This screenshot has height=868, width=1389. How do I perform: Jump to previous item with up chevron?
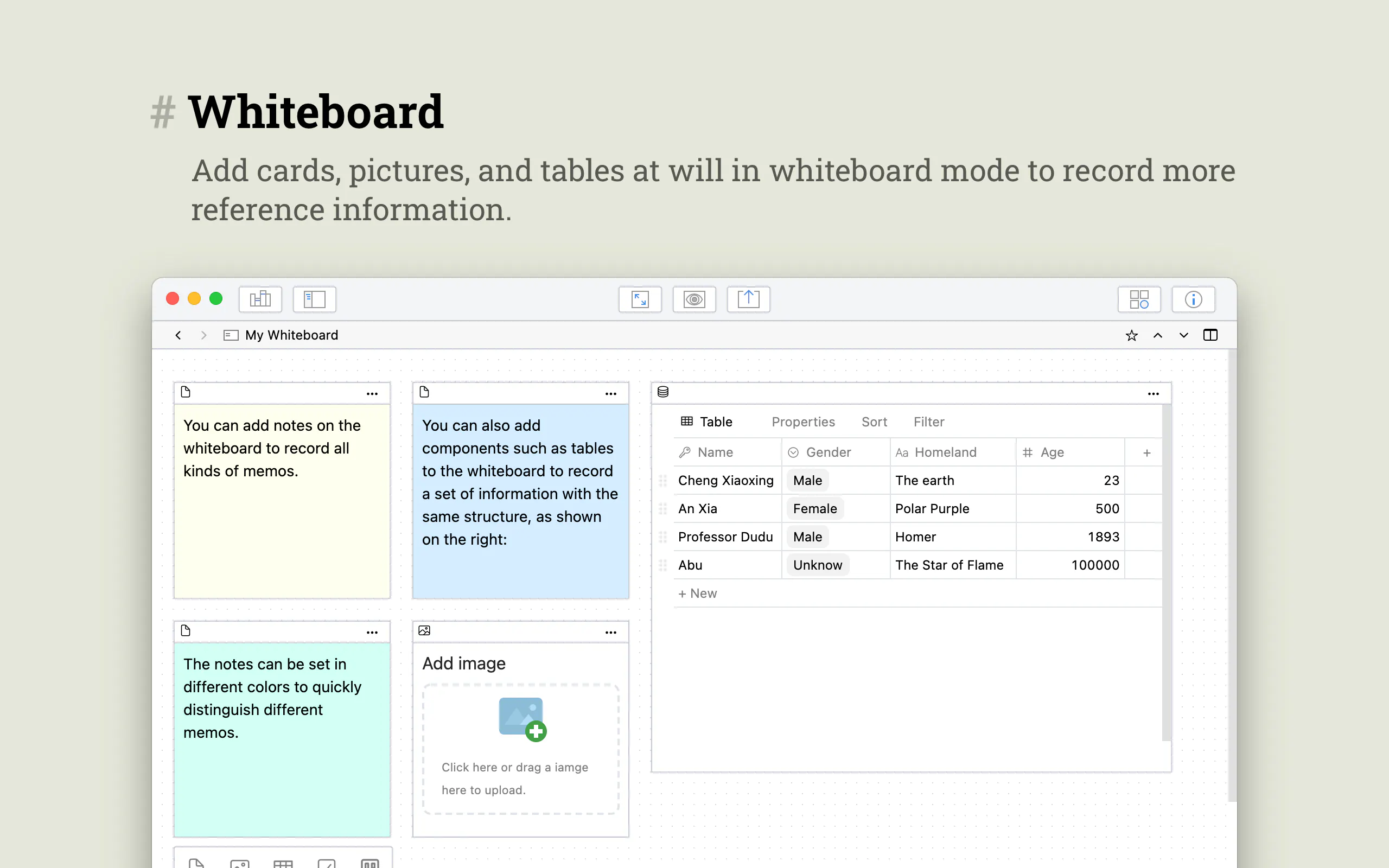(x=1158, y=335)
